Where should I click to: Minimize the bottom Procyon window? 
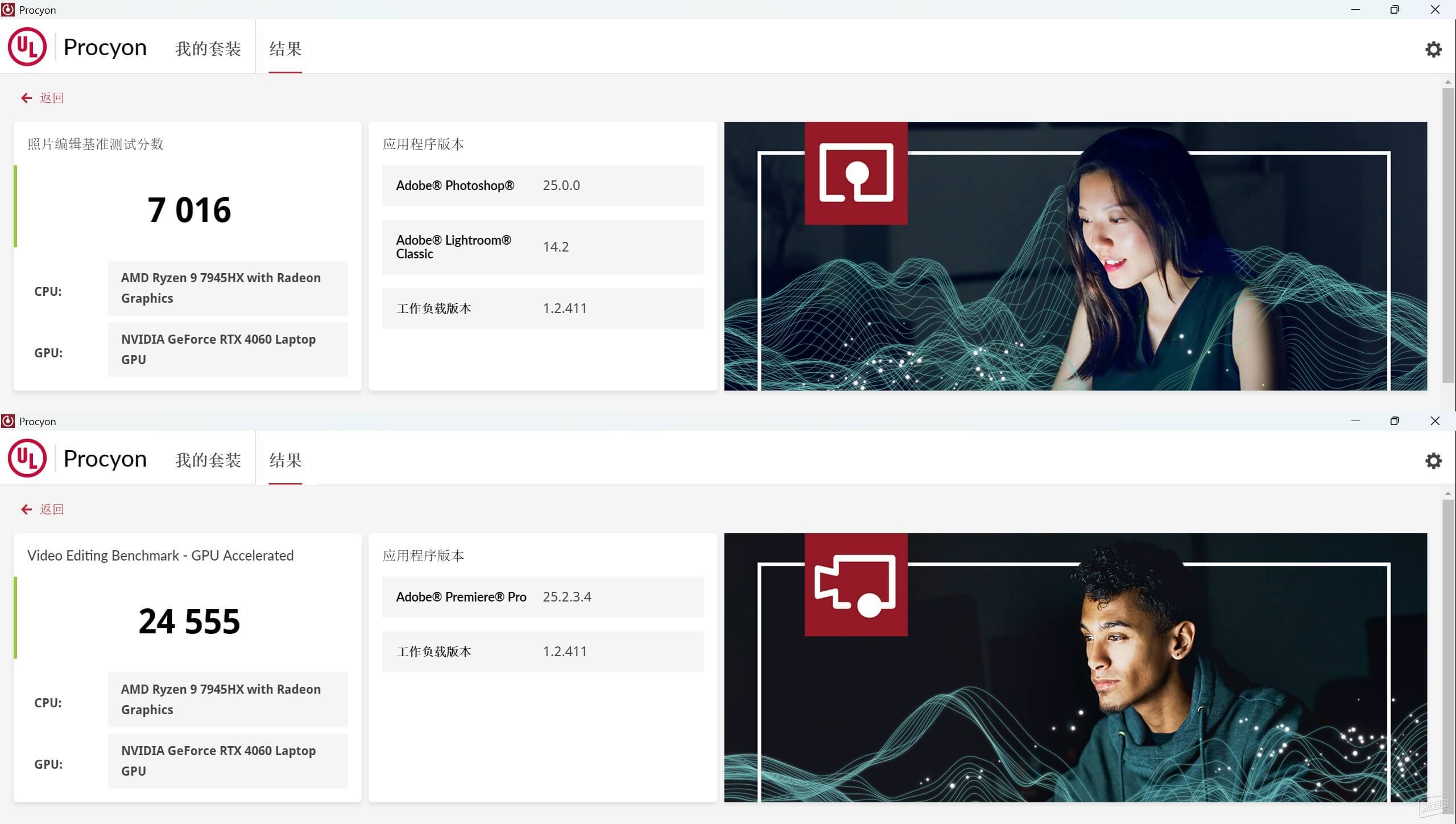(x=1355, y=421)
